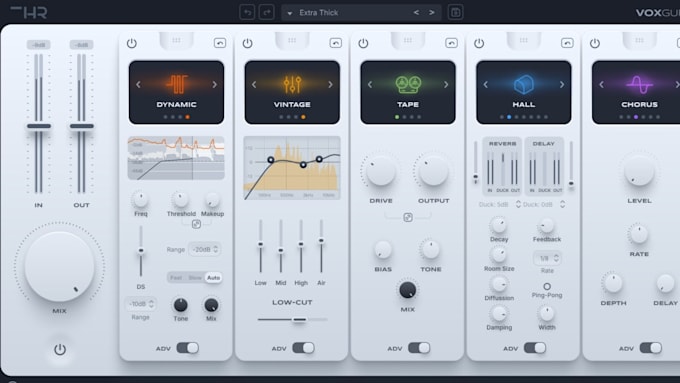This screenshot has height=383, width=680.
Task: Click the green Tape reel icon
Action: point(408,84)
